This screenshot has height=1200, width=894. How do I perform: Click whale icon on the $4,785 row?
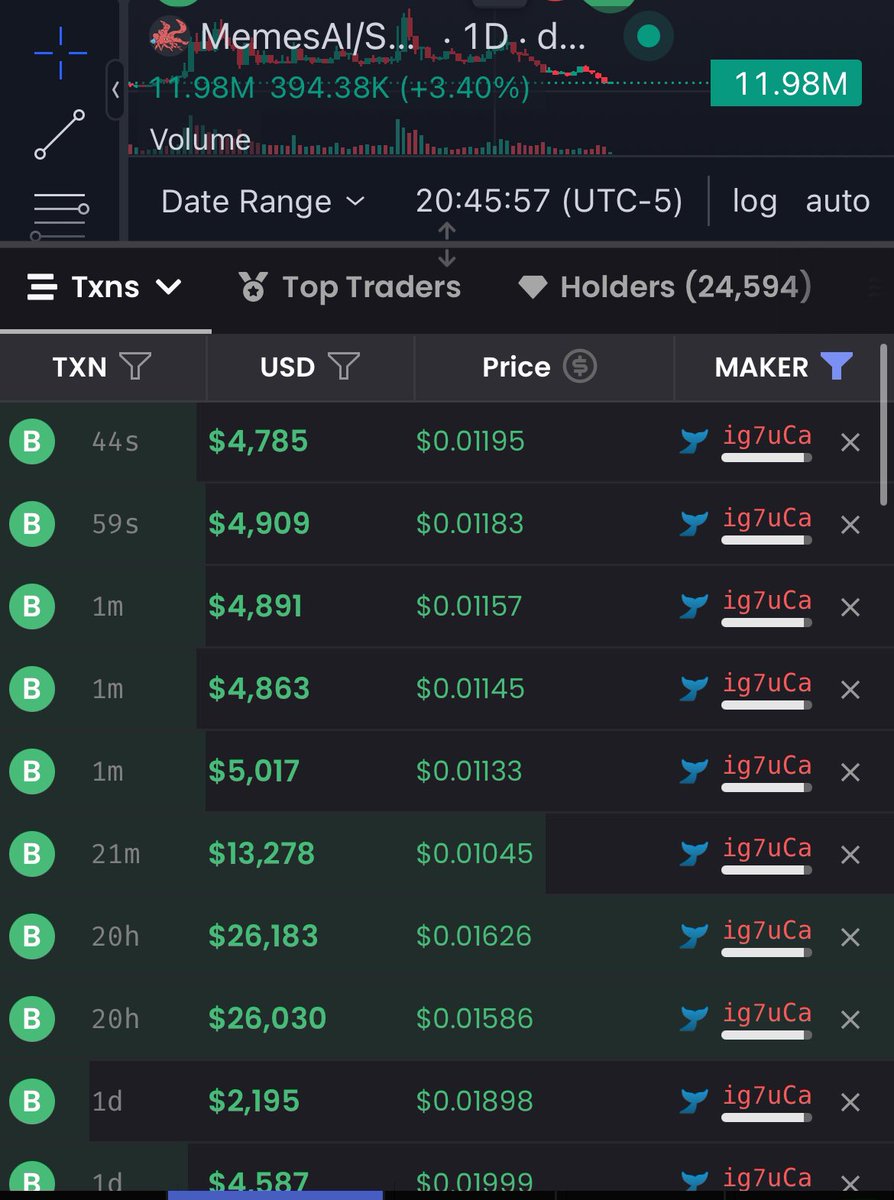694,441
